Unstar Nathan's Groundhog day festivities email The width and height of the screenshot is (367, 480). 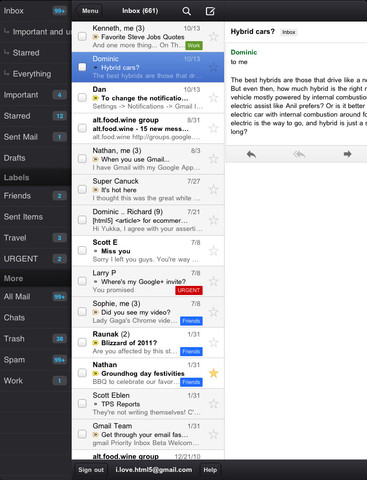tap(213, 373)
